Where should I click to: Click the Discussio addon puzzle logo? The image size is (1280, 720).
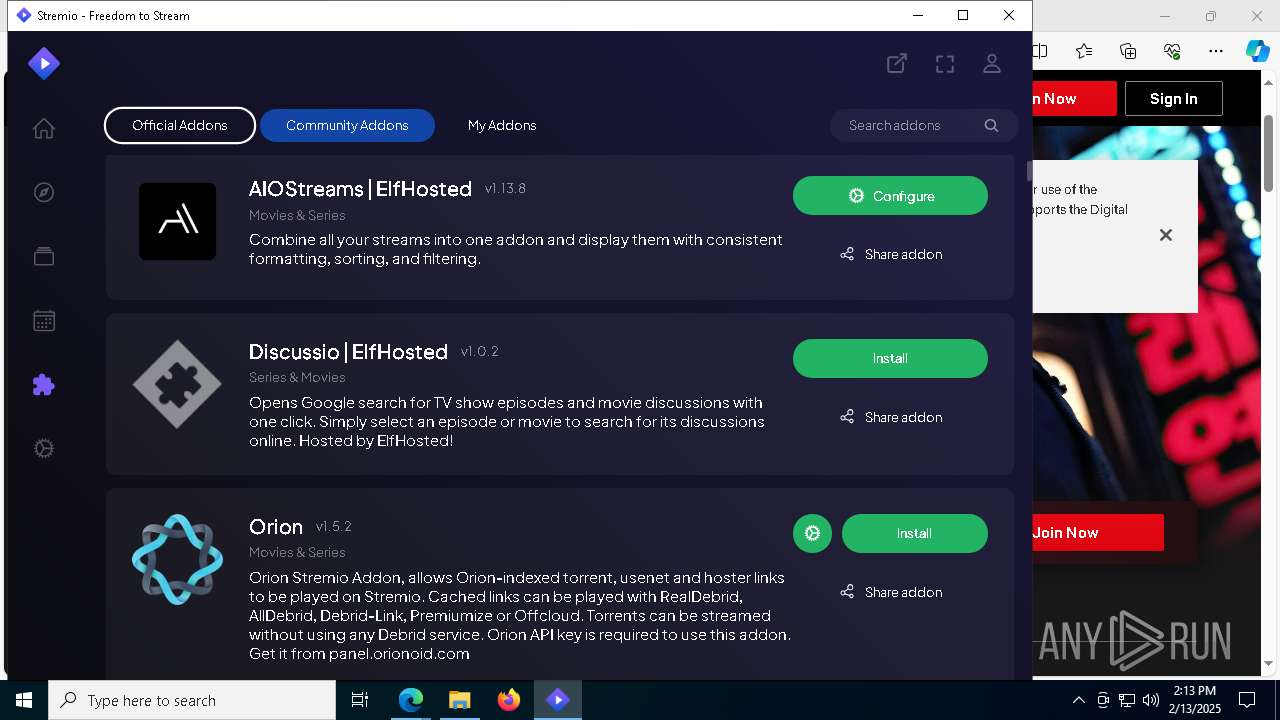[177, 384]
